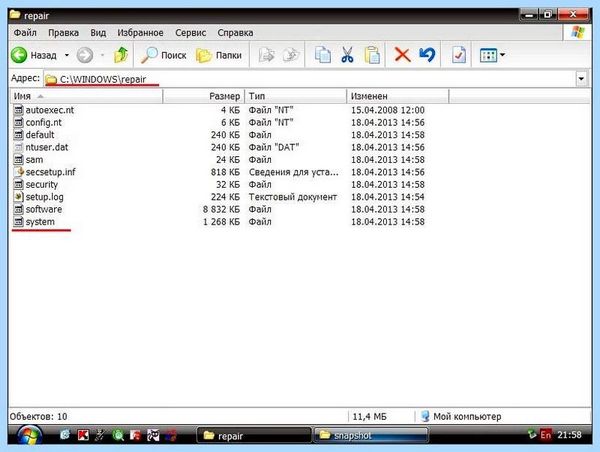
Task: Sort by the Тип column header
Action: point(295,96)
